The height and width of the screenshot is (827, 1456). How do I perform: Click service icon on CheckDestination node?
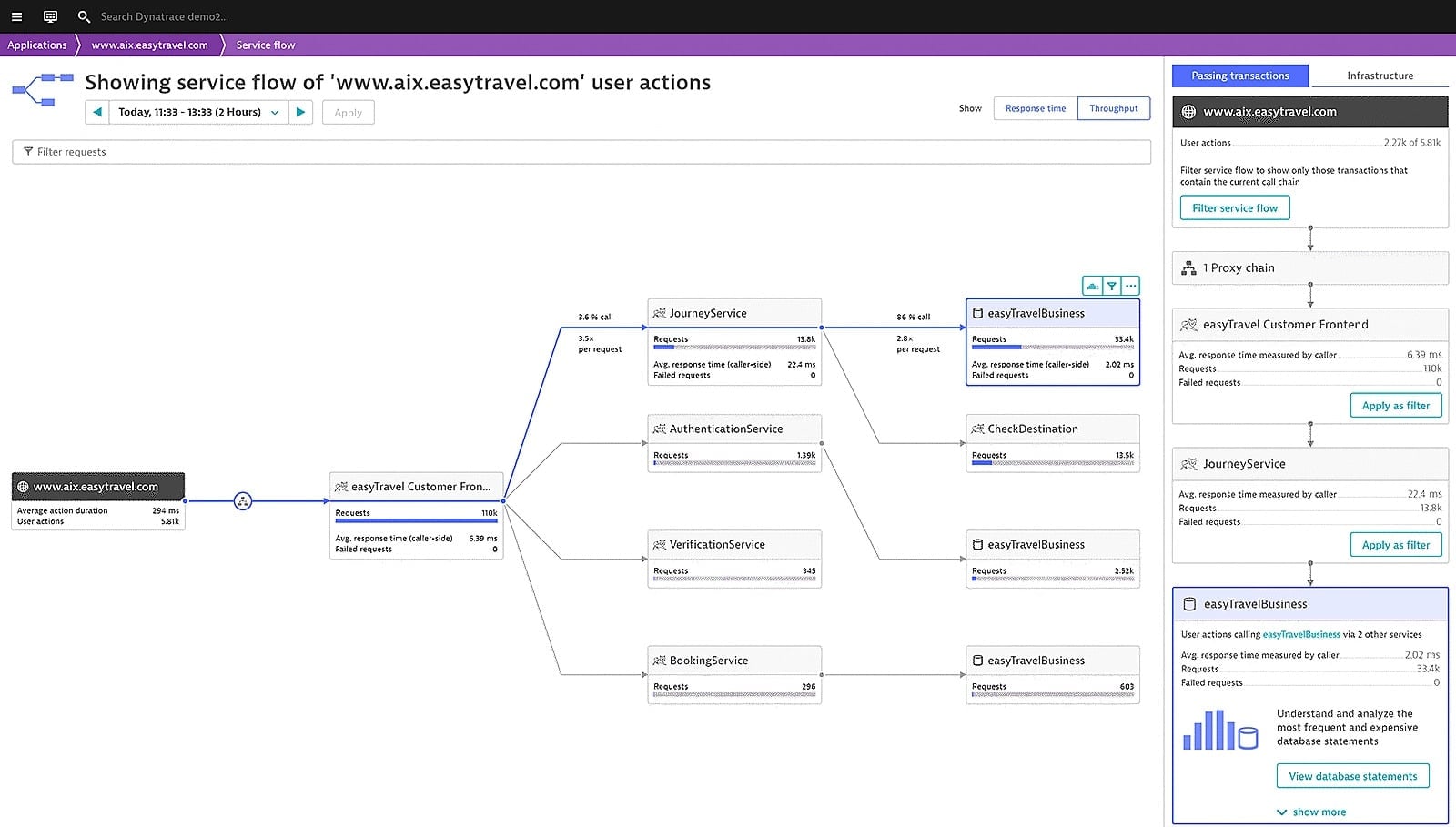pos(978,429)
